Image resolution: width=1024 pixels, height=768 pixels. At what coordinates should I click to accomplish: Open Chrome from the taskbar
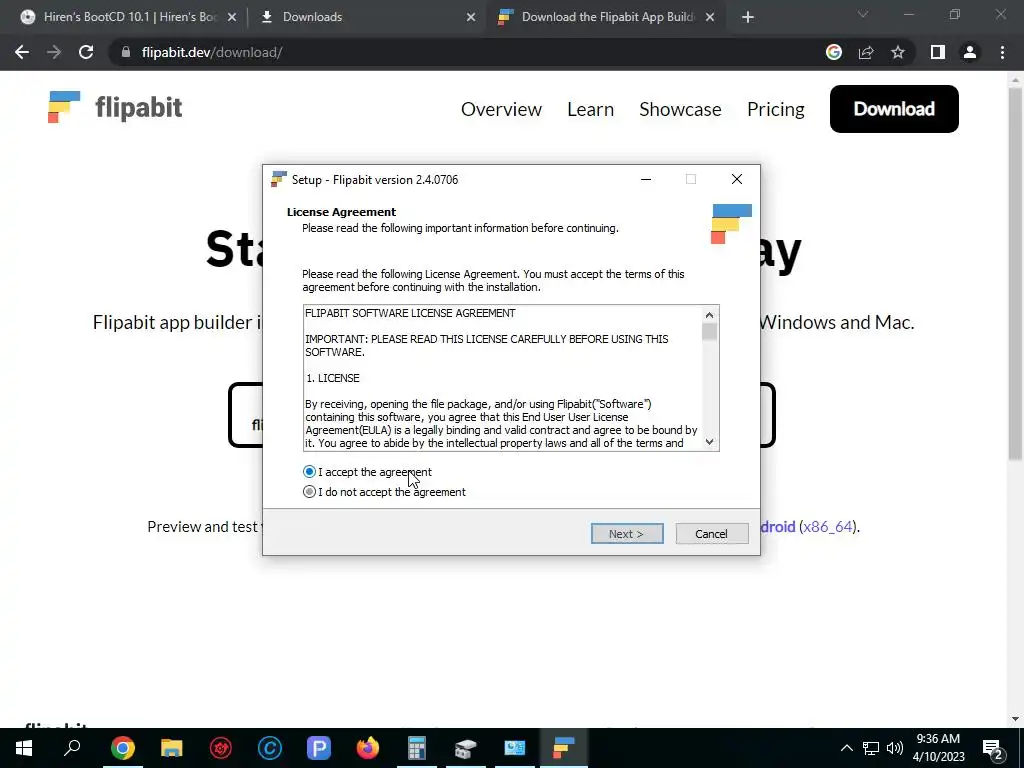122,748
